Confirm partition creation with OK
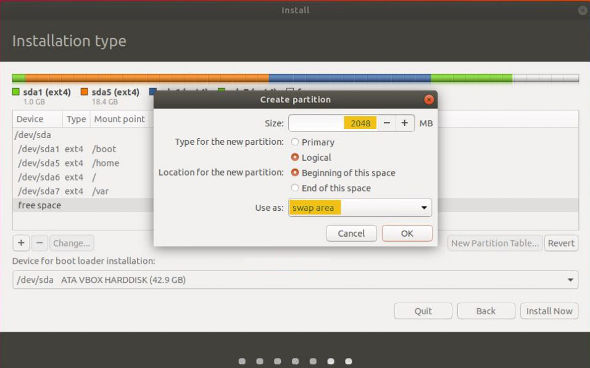Screen dimensions: 590x368 point(407,234)
